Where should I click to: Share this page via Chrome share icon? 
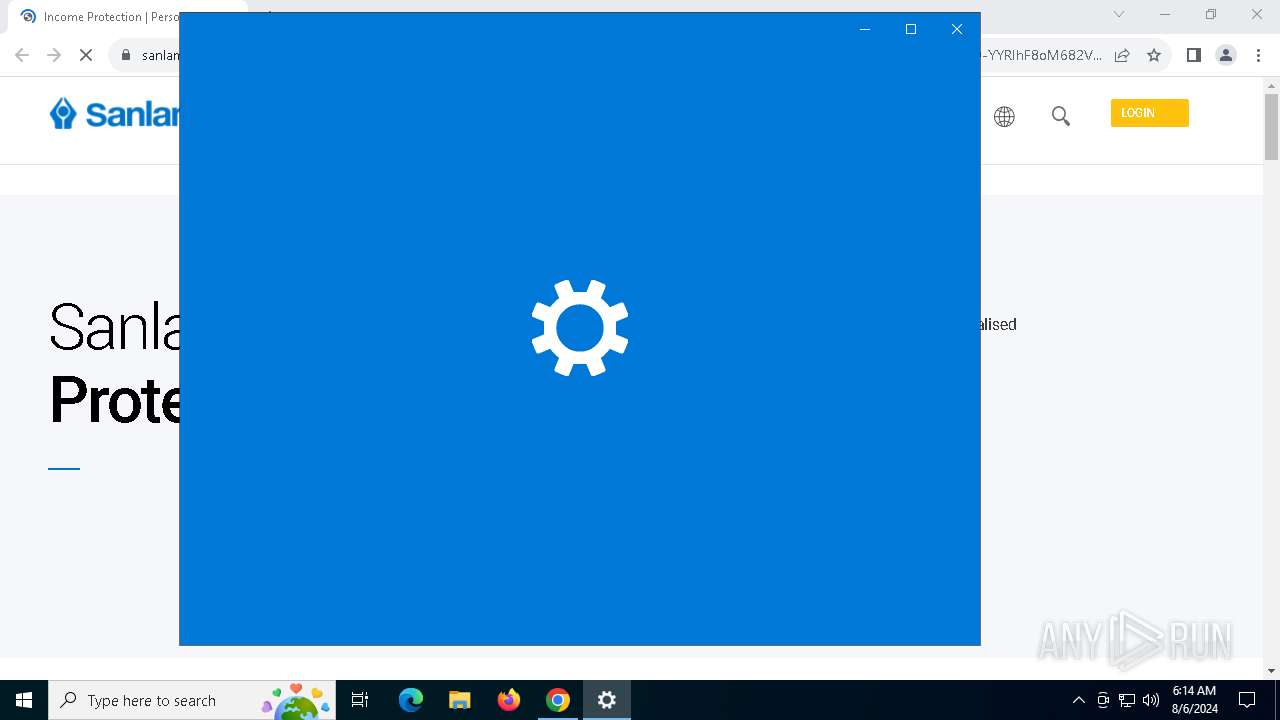(x=1122, y=55)
